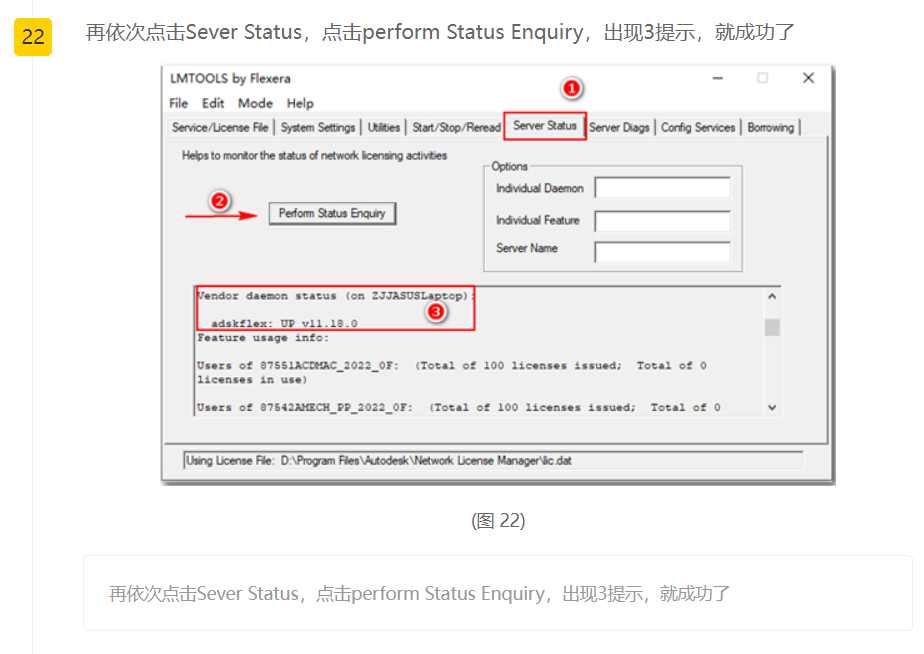Click the status output scroll up arrow
Image resolution: width=924 pixels, height=654 pixels.
click(772, 297)
